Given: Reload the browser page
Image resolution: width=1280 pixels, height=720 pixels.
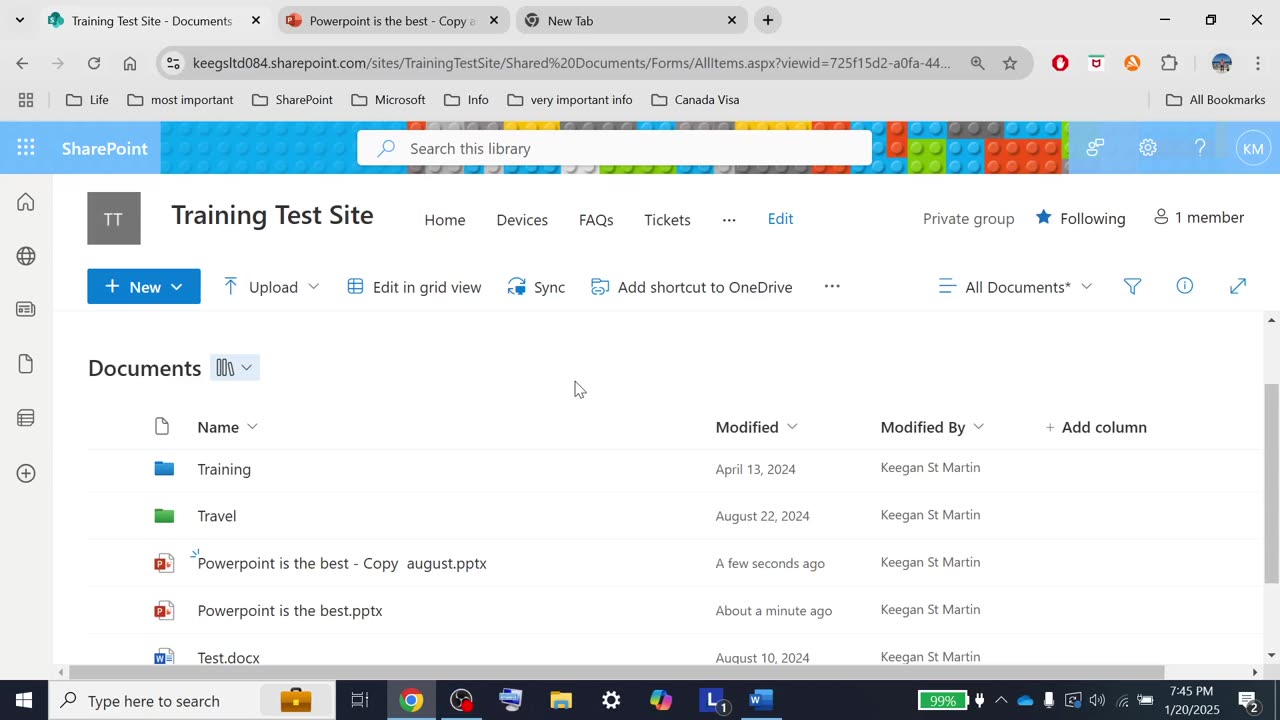Looking at the screenshot, I should pos(94,63).
